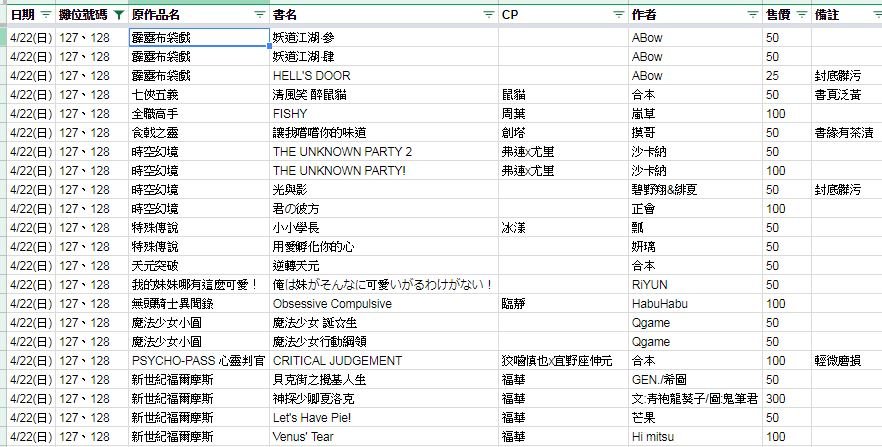The width and height of the screenshot is (882, 447).
Task: Select the 日期 header cell
Action: tap(32, 15)
